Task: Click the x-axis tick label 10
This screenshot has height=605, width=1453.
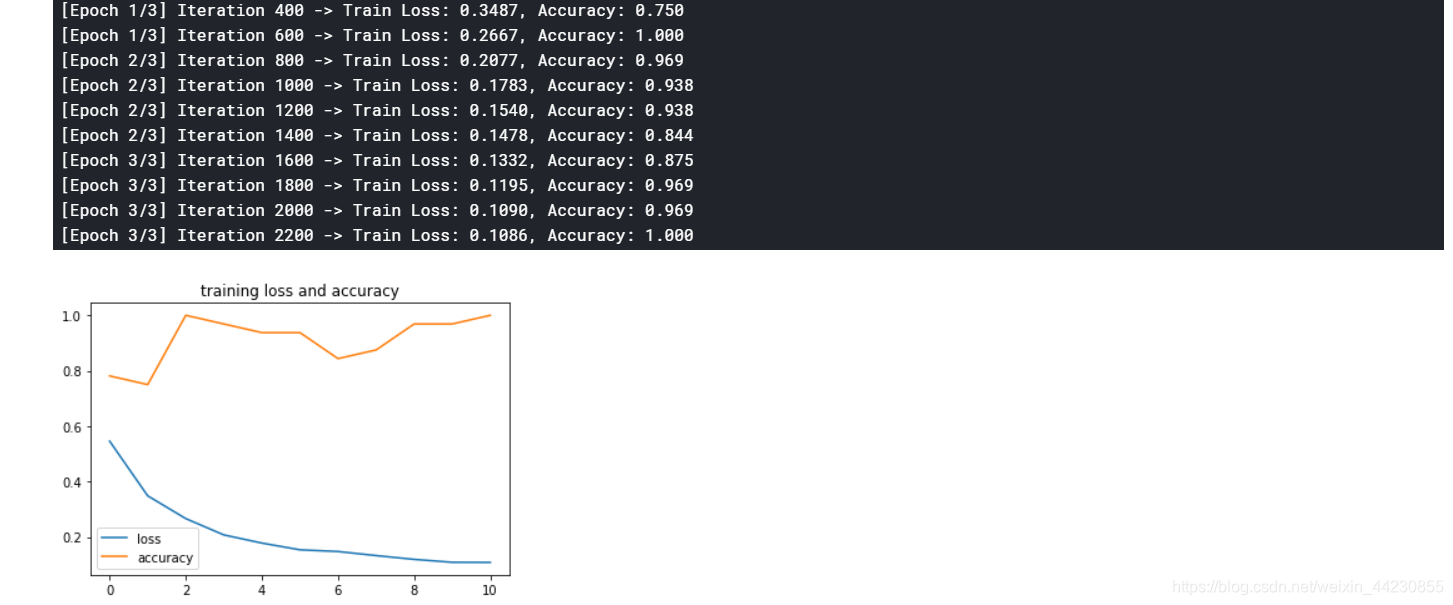Action: (x=490, y=590)
